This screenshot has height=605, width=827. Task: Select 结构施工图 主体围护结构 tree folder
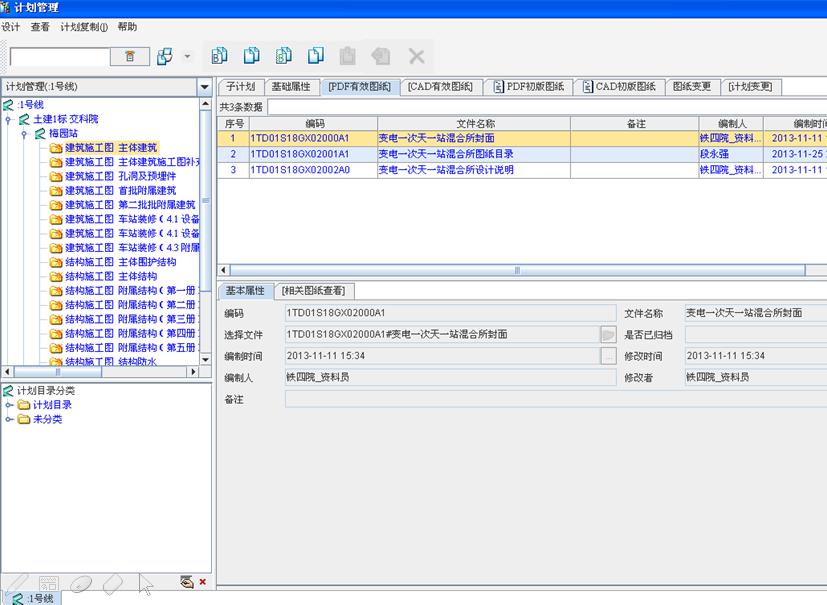(120, 262)
